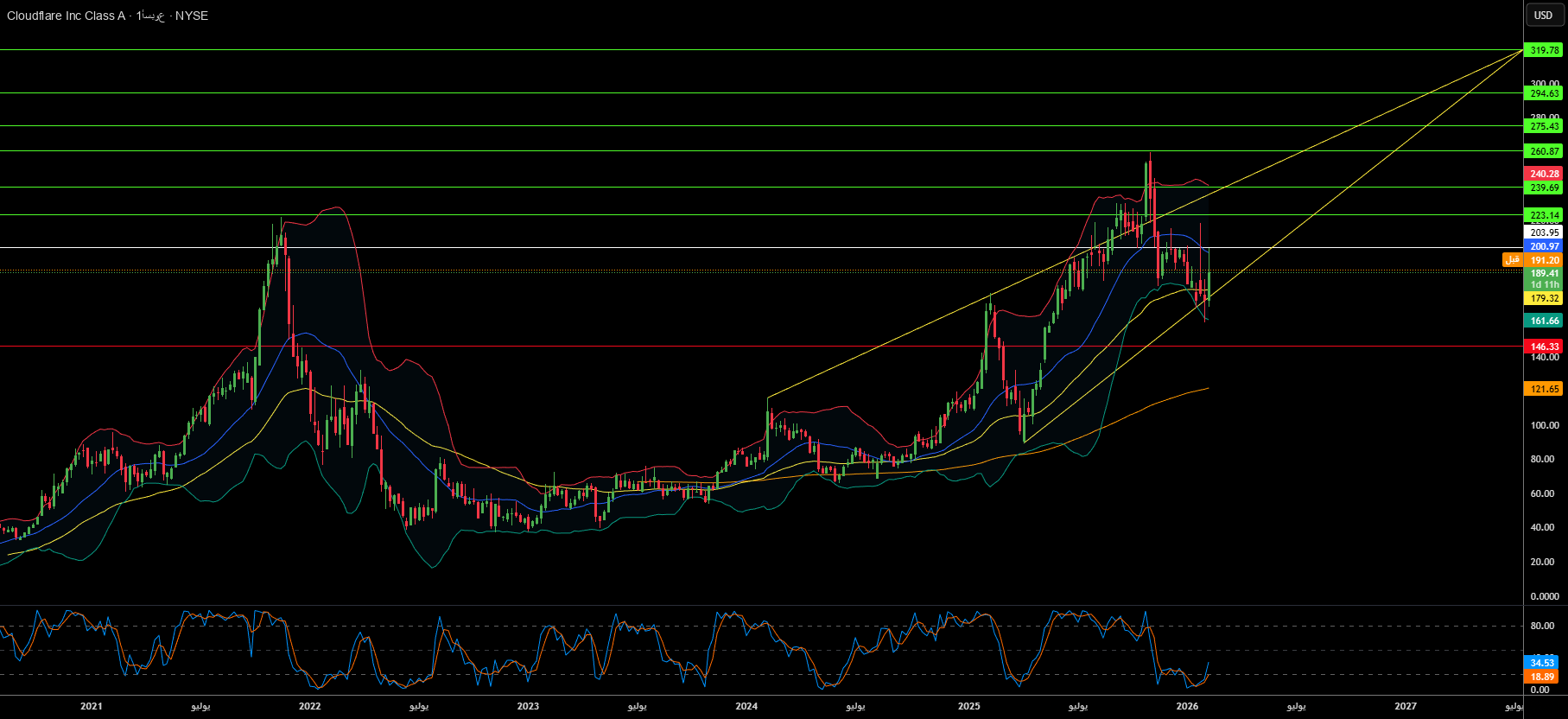Image resolution: width=1568 pixels, height=719 pixels.
Task: Open the USD currency dropdown
Action: coord(1543,16)
